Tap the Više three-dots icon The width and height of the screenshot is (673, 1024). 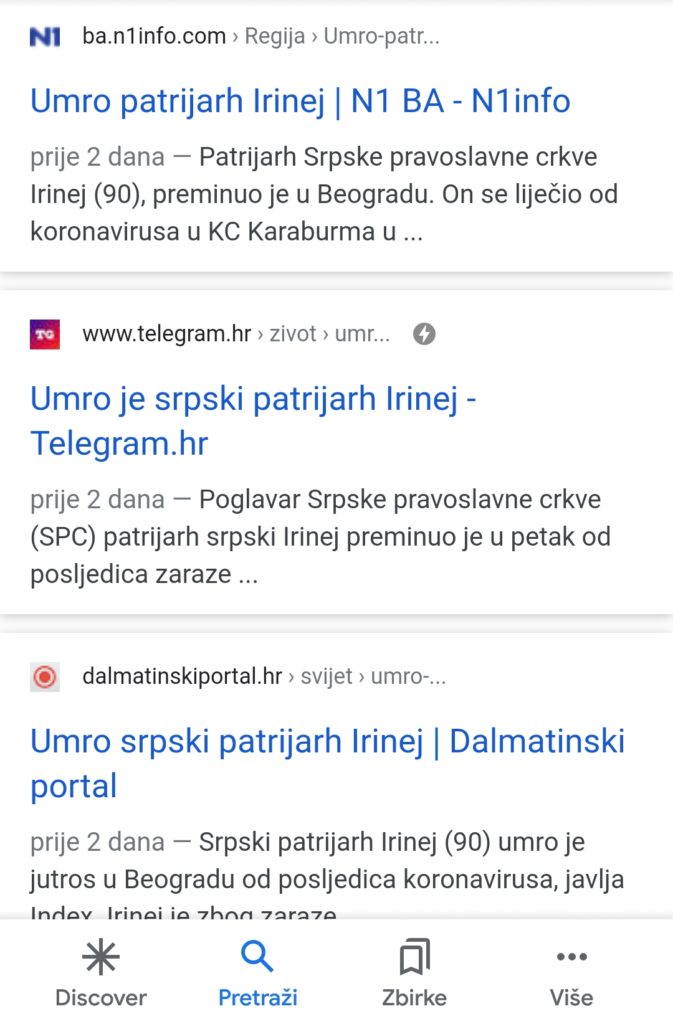(x=571, y=958)
